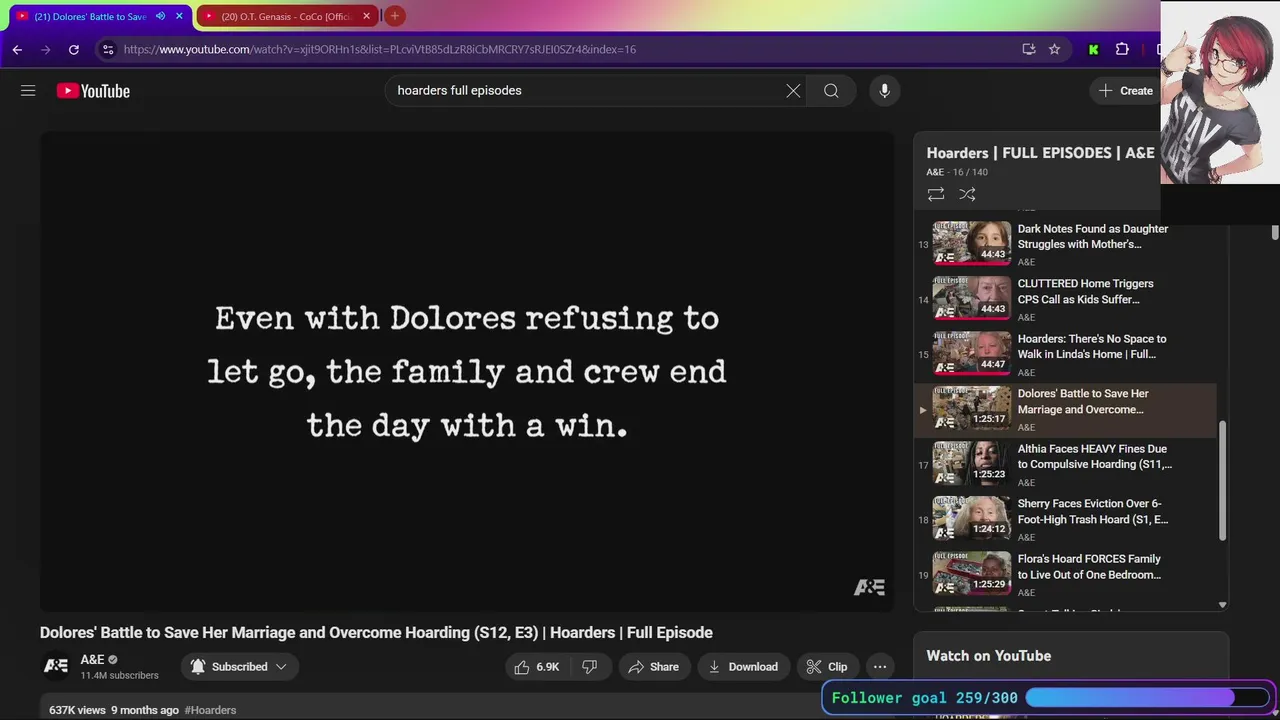Viewport: 1280px width, 720px height.
Task: Open A&E channel link under playlist title
Action: click(x=935, y=172)
